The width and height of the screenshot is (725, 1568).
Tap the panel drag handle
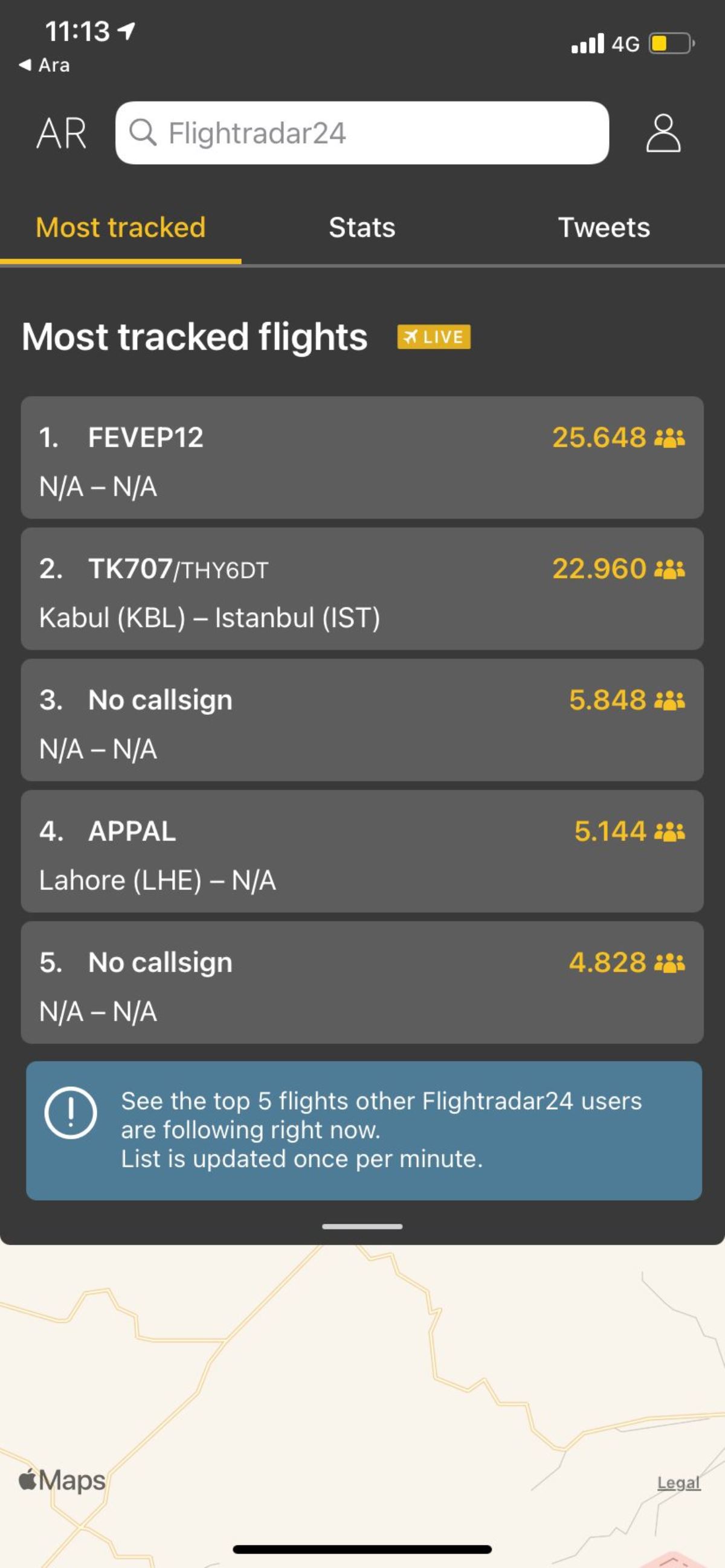pos(362,1226)
